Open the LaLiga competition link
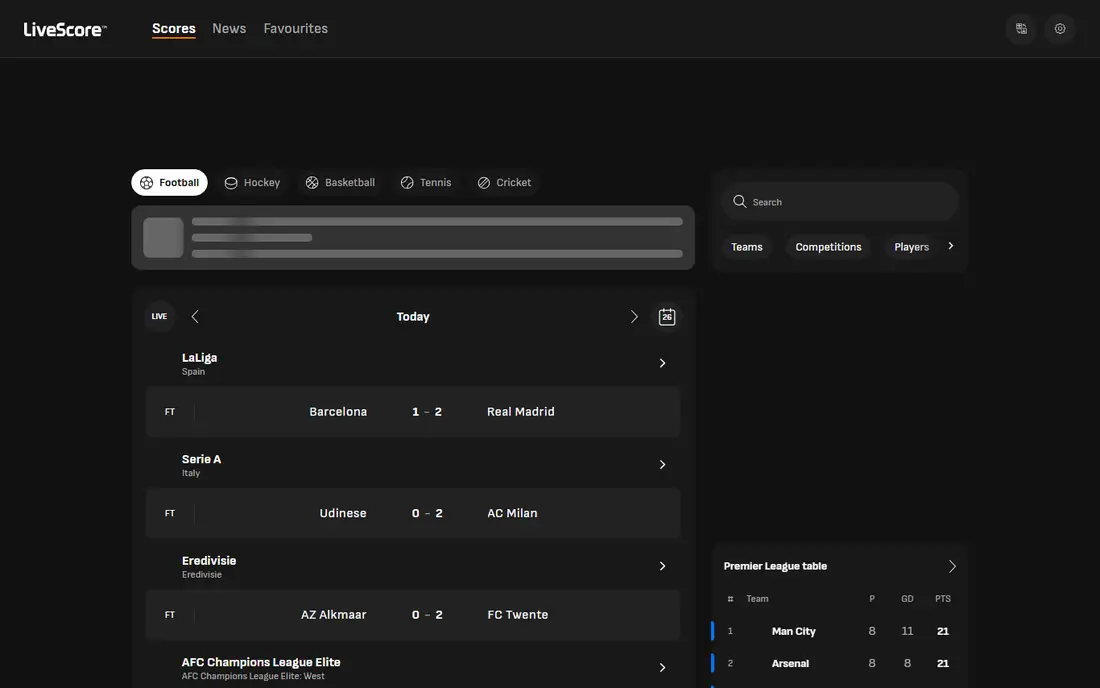1100x688 pixels. 199,358
